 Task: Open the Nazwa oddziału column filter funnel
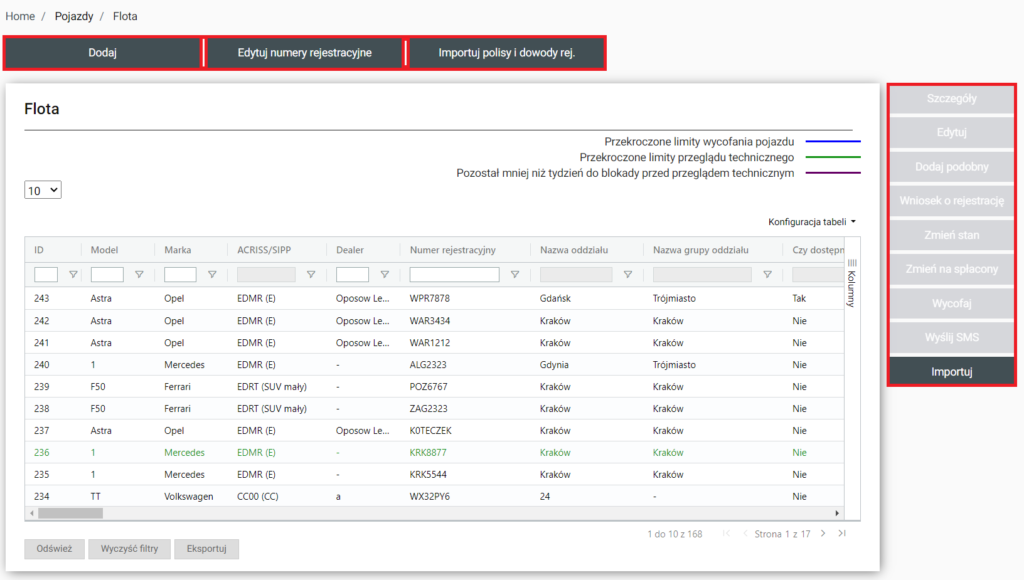(627, 274)
